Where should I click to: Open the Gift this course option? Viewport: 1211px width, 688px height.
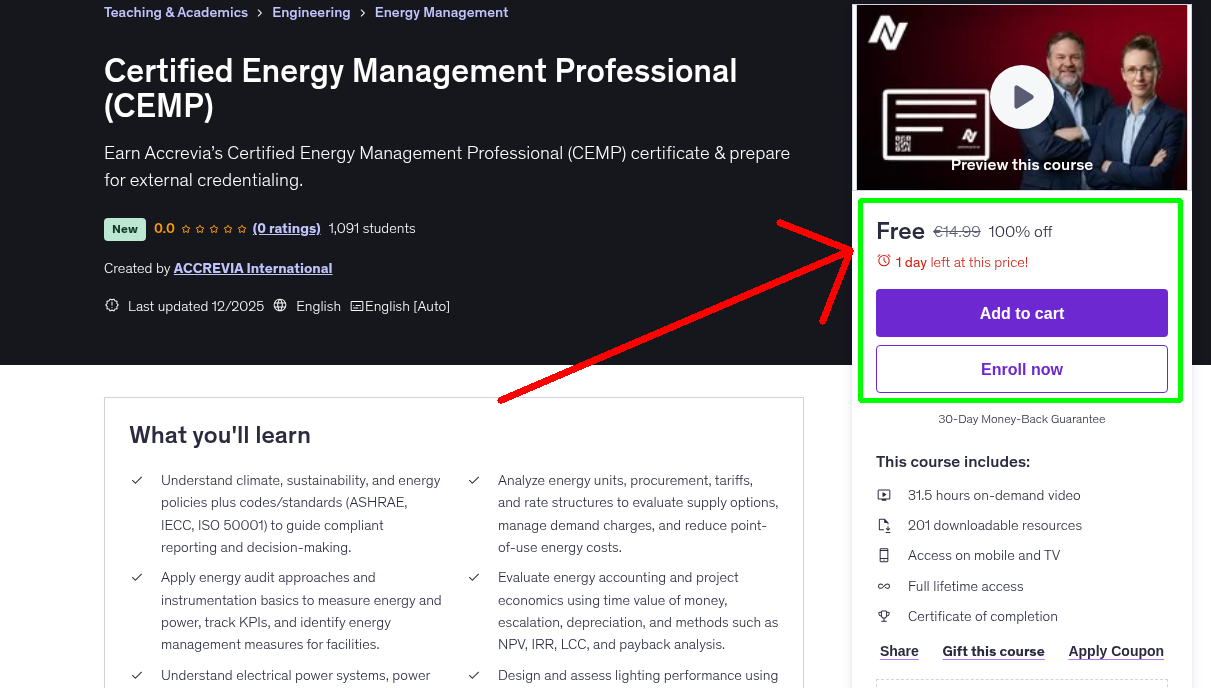(x=993, y=651)
